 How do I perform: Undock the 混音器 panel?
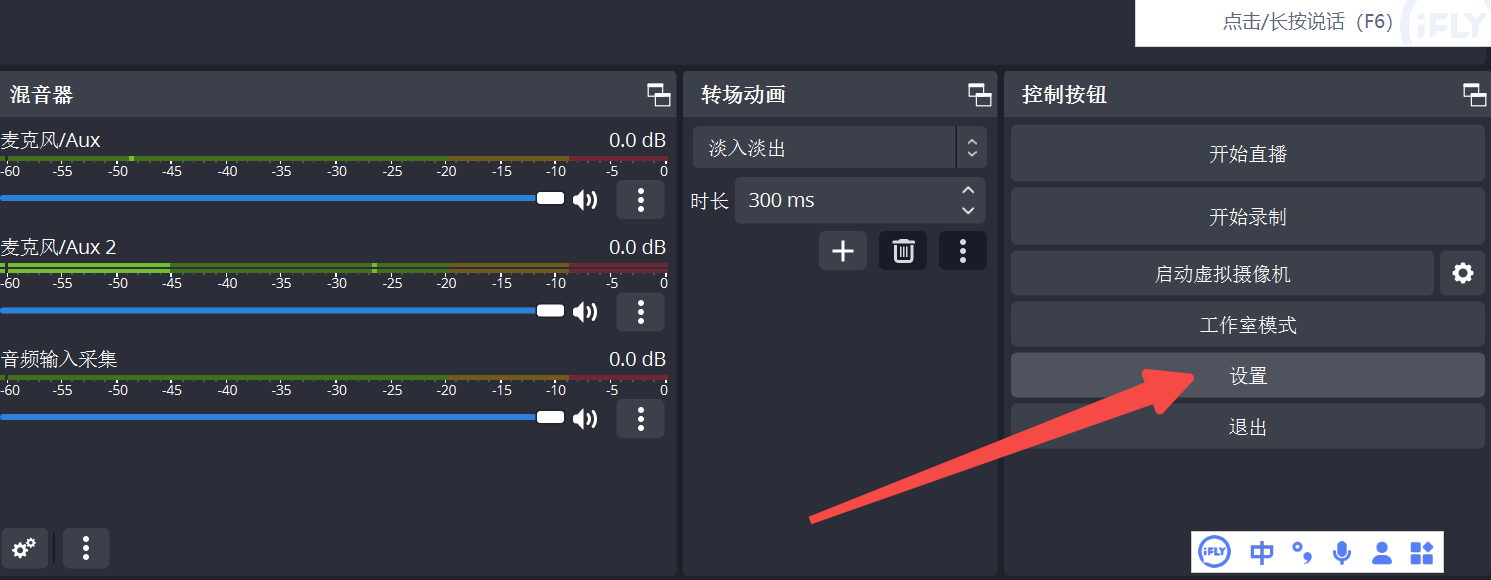point(659,95)
